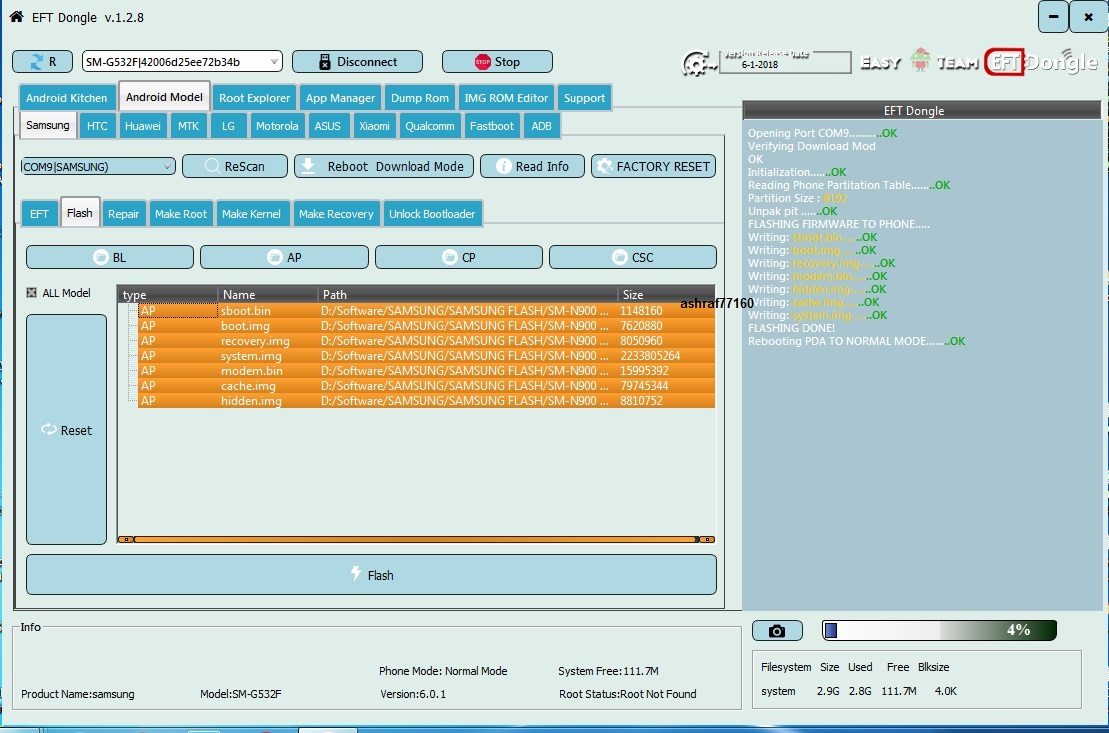Switch to the Android Model tab
1109x733 pixels.
click(164, 96)
